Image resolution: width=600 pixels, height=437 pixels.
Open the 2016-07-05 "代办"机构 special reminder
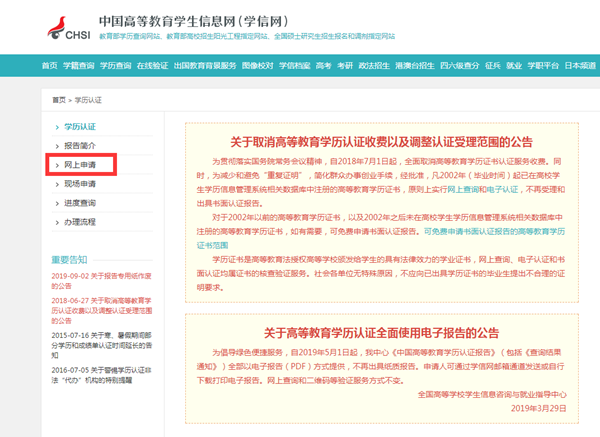pos(102,375)
